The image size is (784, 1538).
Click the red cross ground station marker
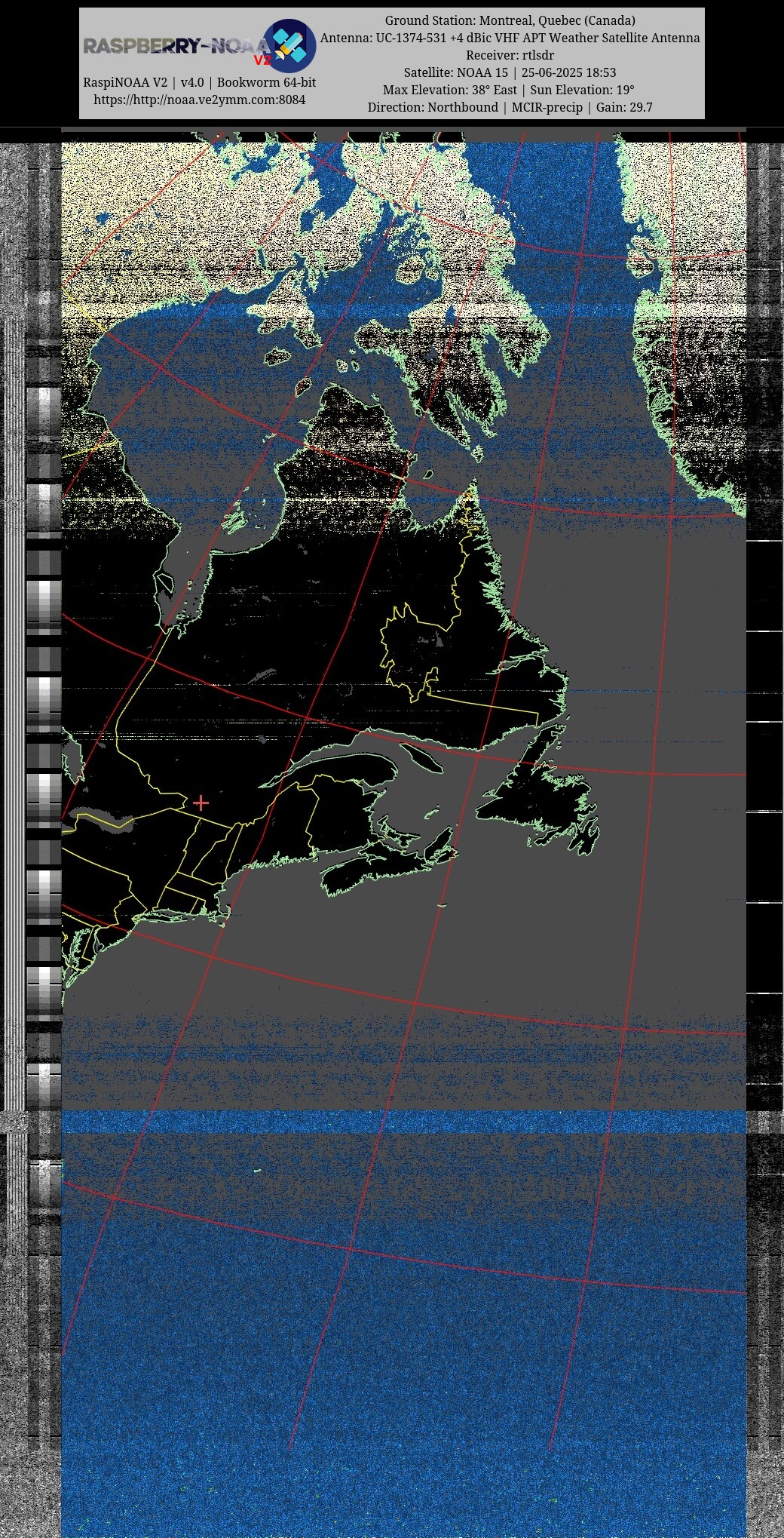coord(201,803)
